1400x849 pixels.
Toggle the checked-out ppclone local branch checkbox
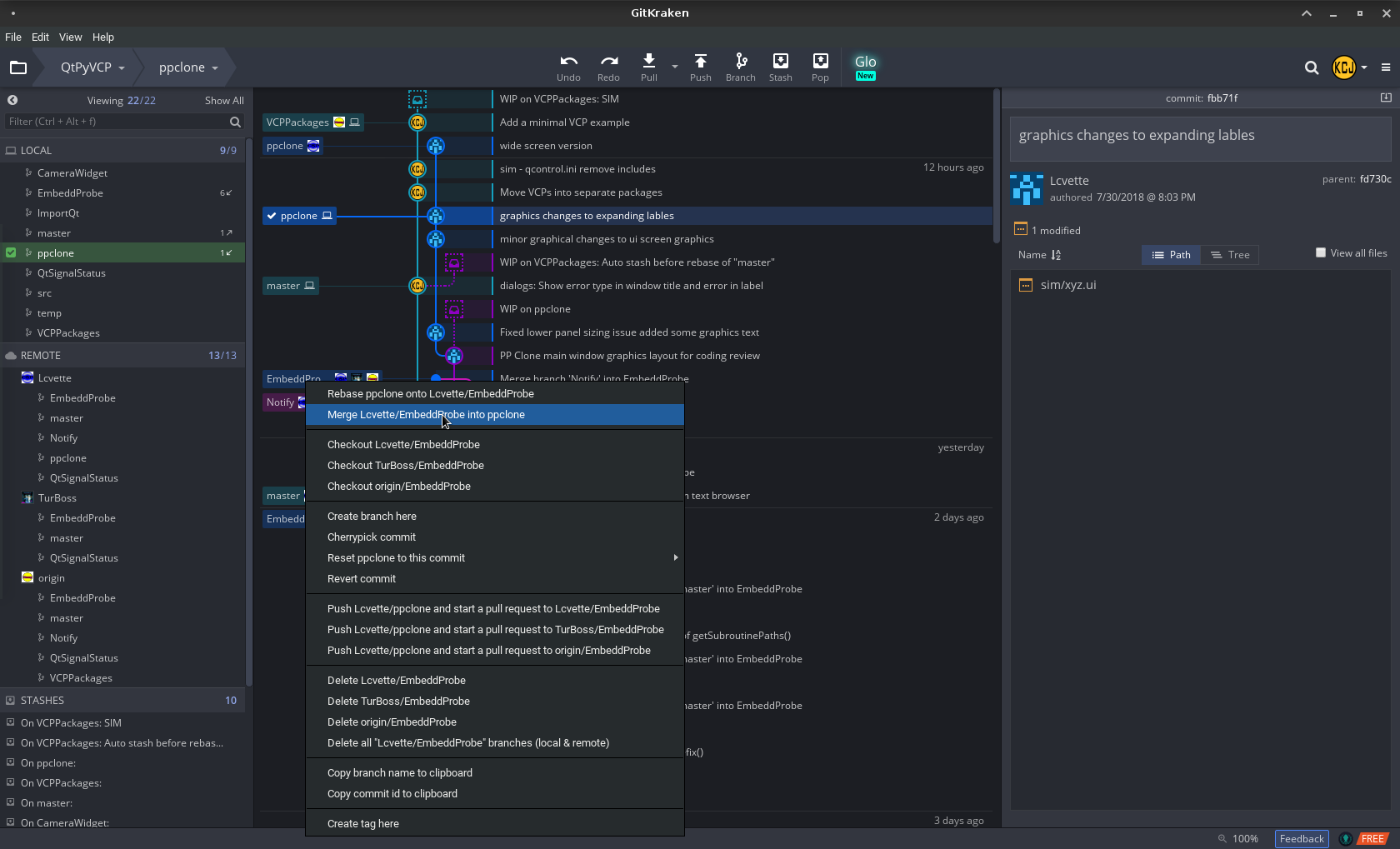click(x=11, y=252)
